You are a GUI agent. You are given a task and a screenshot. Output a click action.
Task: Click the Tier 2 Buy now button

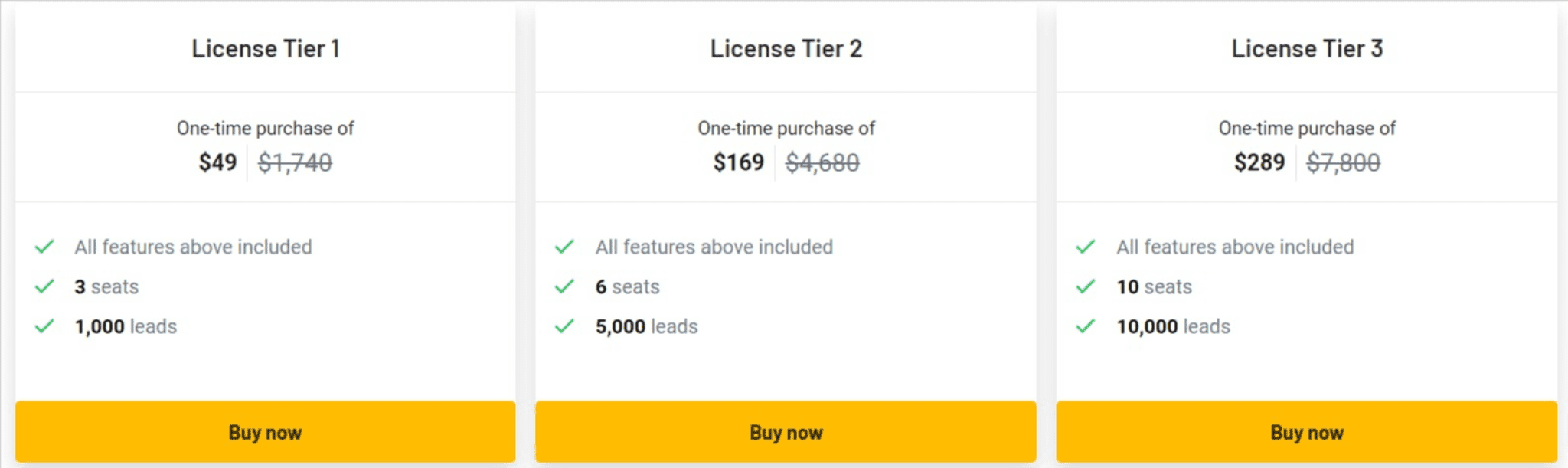(x=786, y=432)
